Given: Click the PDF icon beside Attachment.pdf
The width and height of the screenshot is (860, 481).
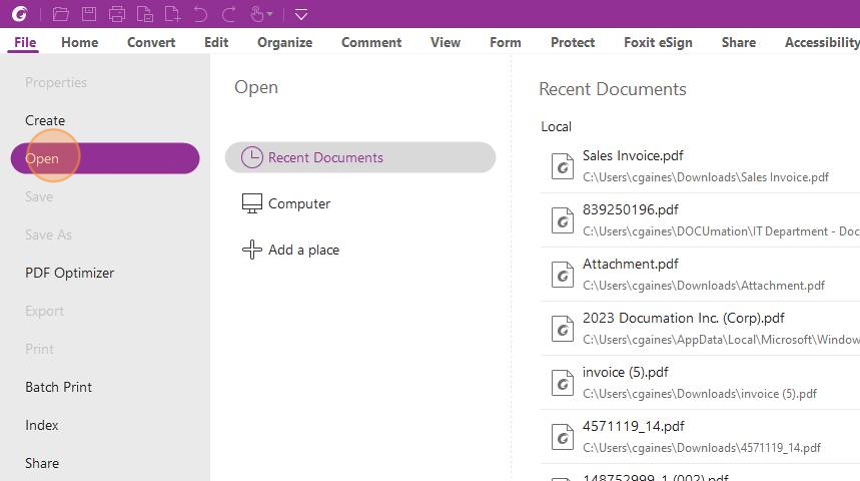Looking at the screenshot, I should coord(562,274).
